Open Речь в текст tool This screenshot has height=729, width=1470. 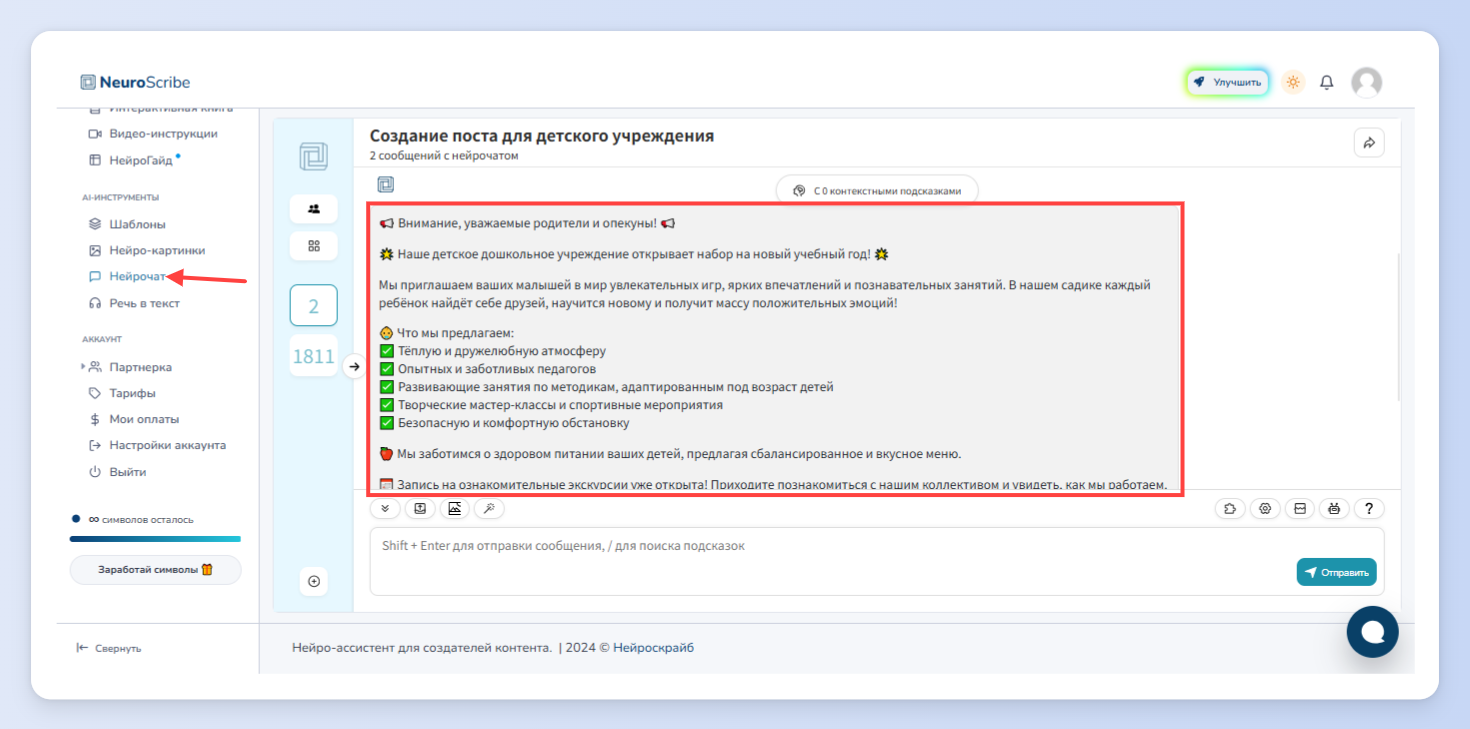pyautogui.click(x=134, y=303)
